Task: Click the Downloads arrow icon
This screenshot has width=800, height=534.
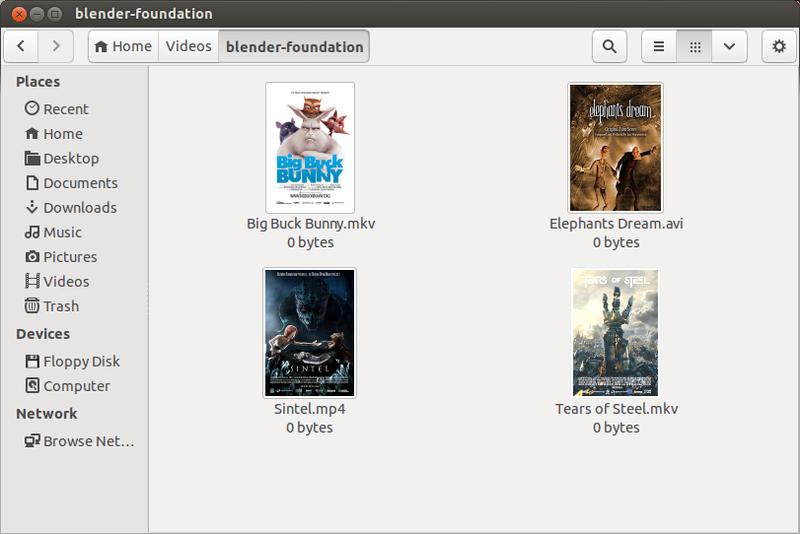Action: [x=32, y=207]
